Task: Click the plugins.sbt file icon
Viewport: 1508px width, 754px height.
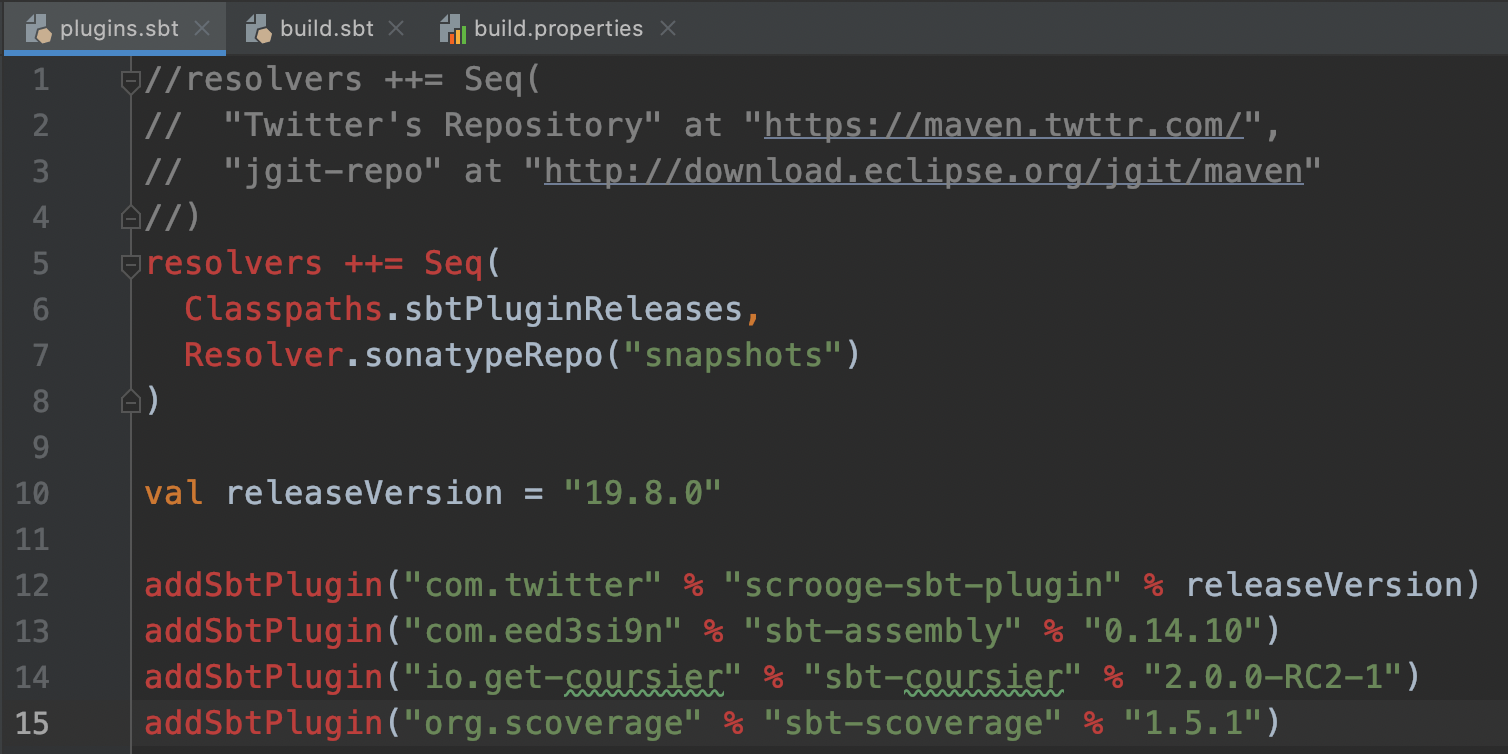Action: [x=40, y=28]
